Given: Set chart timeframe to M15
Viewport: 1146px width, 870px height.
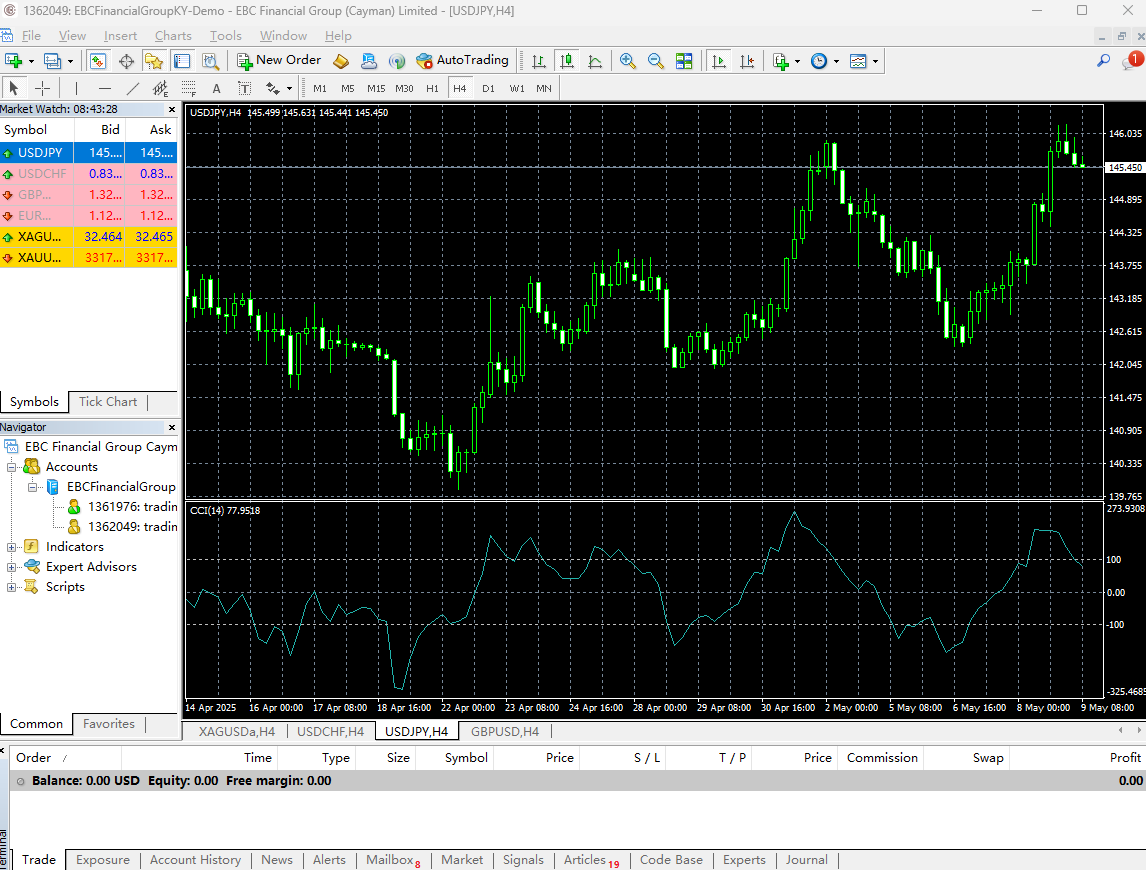Looking at the screenshot, I should tap(376, 88).
